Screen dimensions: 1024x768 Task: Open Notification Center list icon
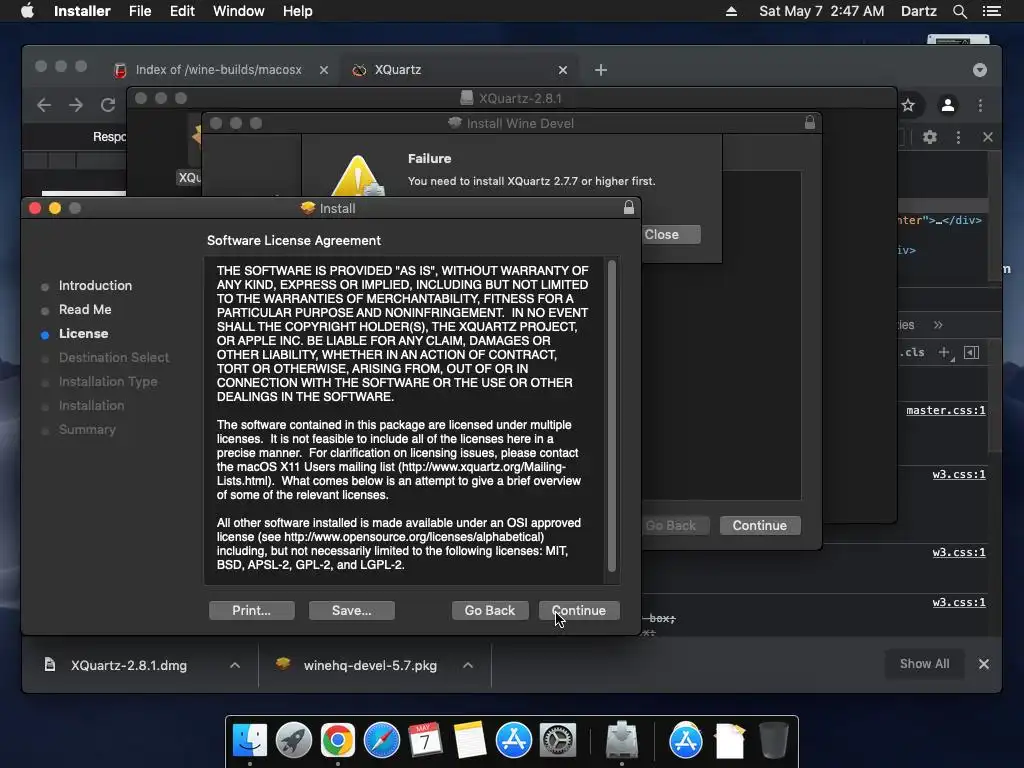tap(991, 11)
